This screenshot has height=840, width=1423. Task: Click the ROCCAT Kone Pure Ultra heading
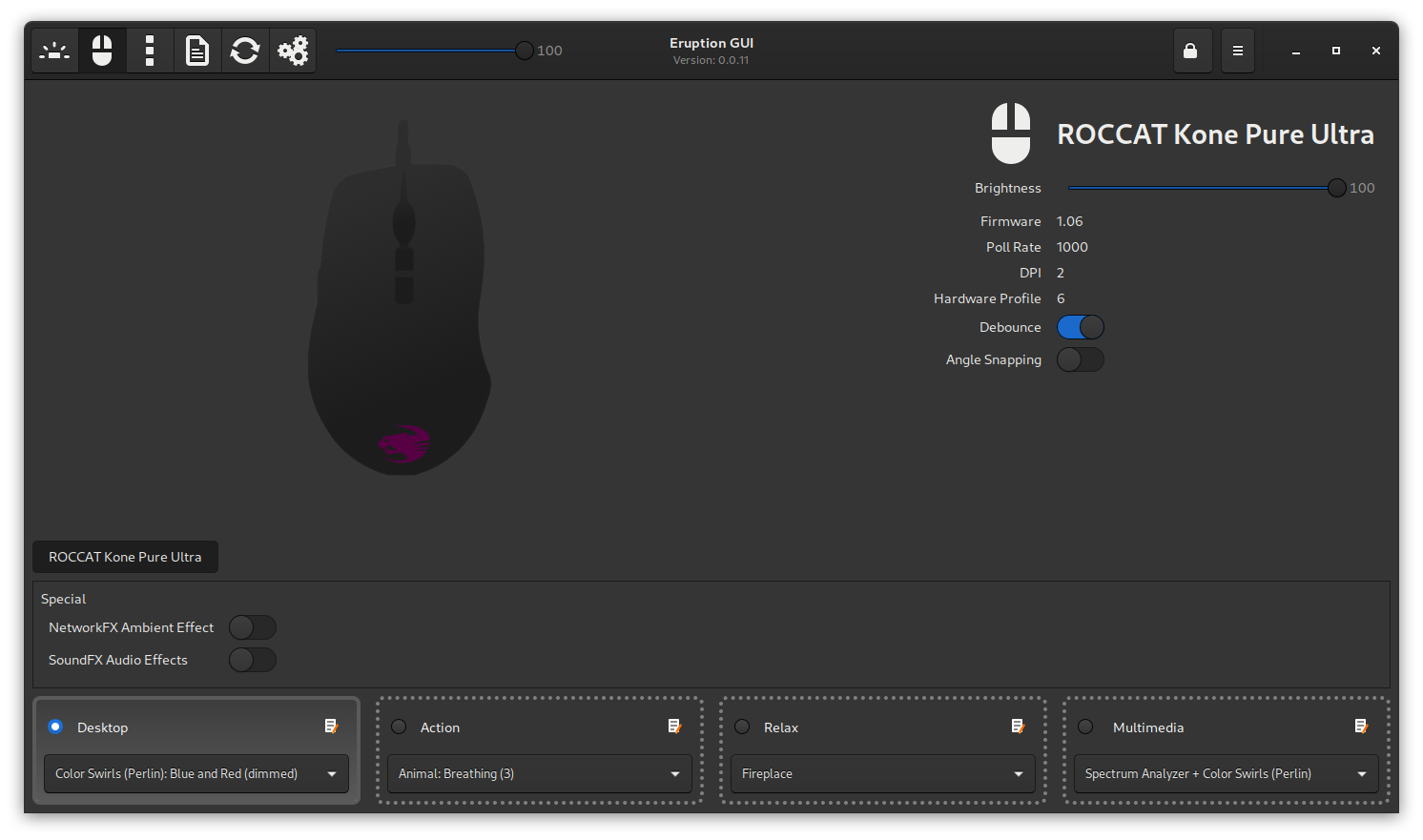[1215, 134]
